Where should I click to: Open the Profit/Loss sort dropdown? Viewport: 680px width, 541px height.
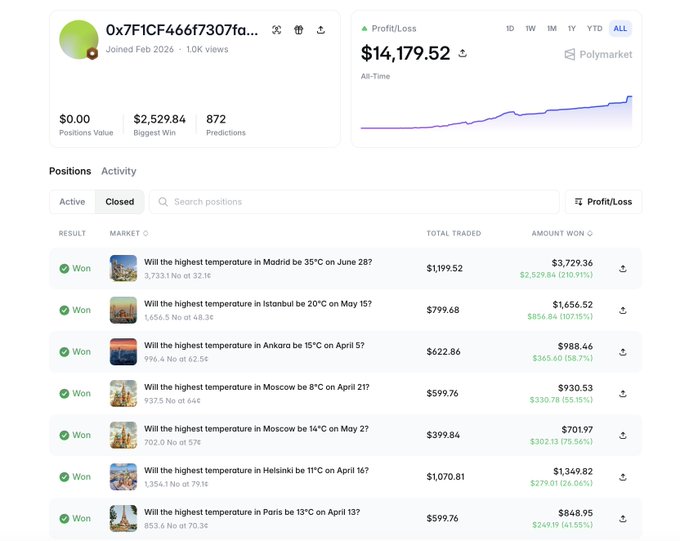[x=603, y=202]
